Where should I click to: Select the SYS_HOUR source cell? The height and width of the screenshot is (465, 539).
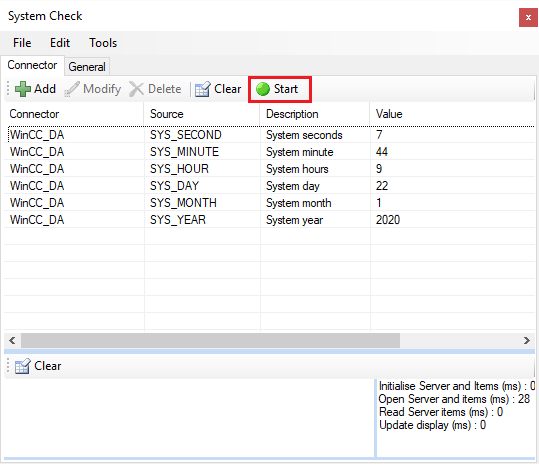click(x=179, y=169)
